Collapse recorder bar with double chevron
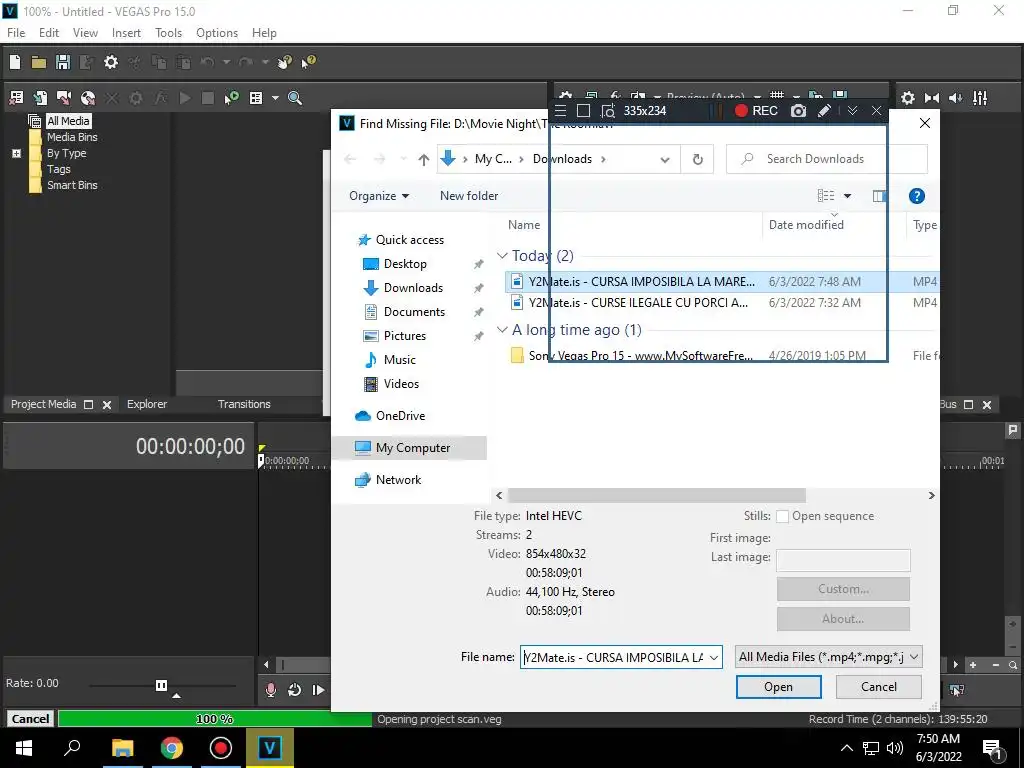Screen dimensions: 1024x768 point(852,111)
